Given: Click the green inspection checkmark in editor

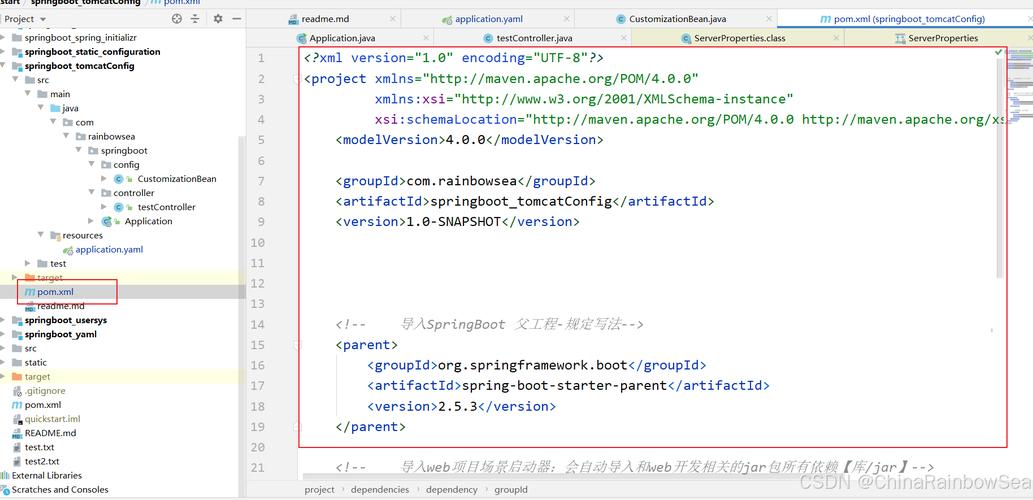Looking at the screenshot, I should 998,52.
